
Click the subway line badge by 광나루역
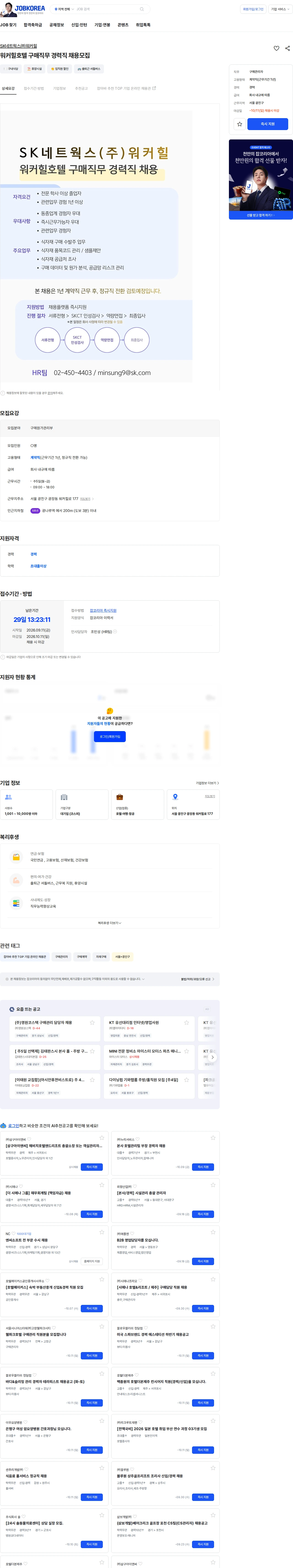(x=35, y=511)
